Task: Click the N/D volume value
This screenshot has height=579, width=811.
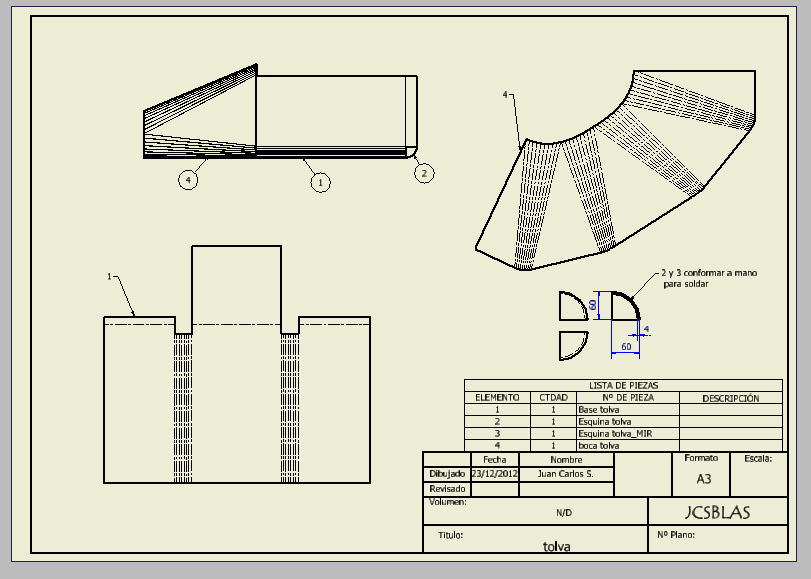Action: 564,512
